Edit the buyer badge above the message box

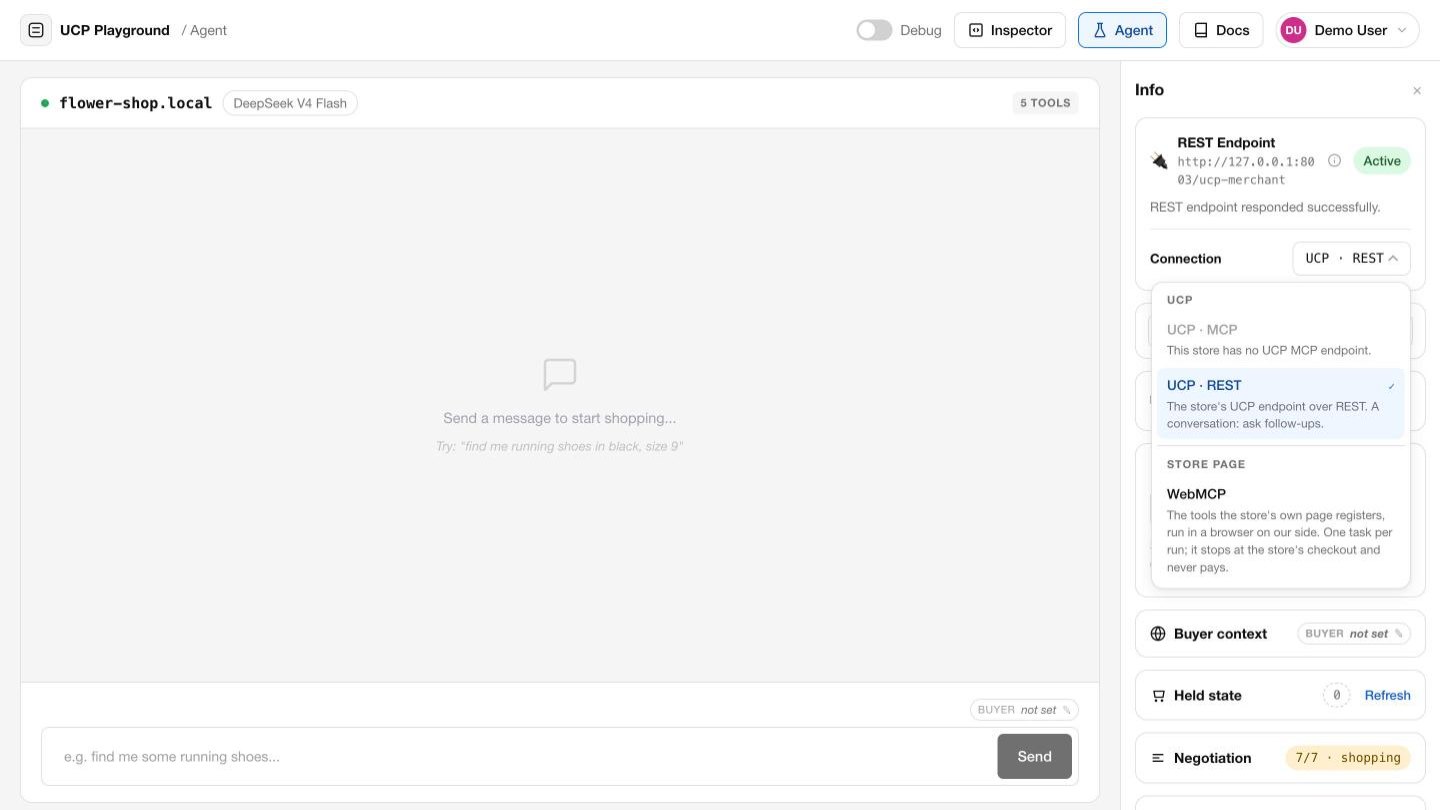(x=1024, y=710)
